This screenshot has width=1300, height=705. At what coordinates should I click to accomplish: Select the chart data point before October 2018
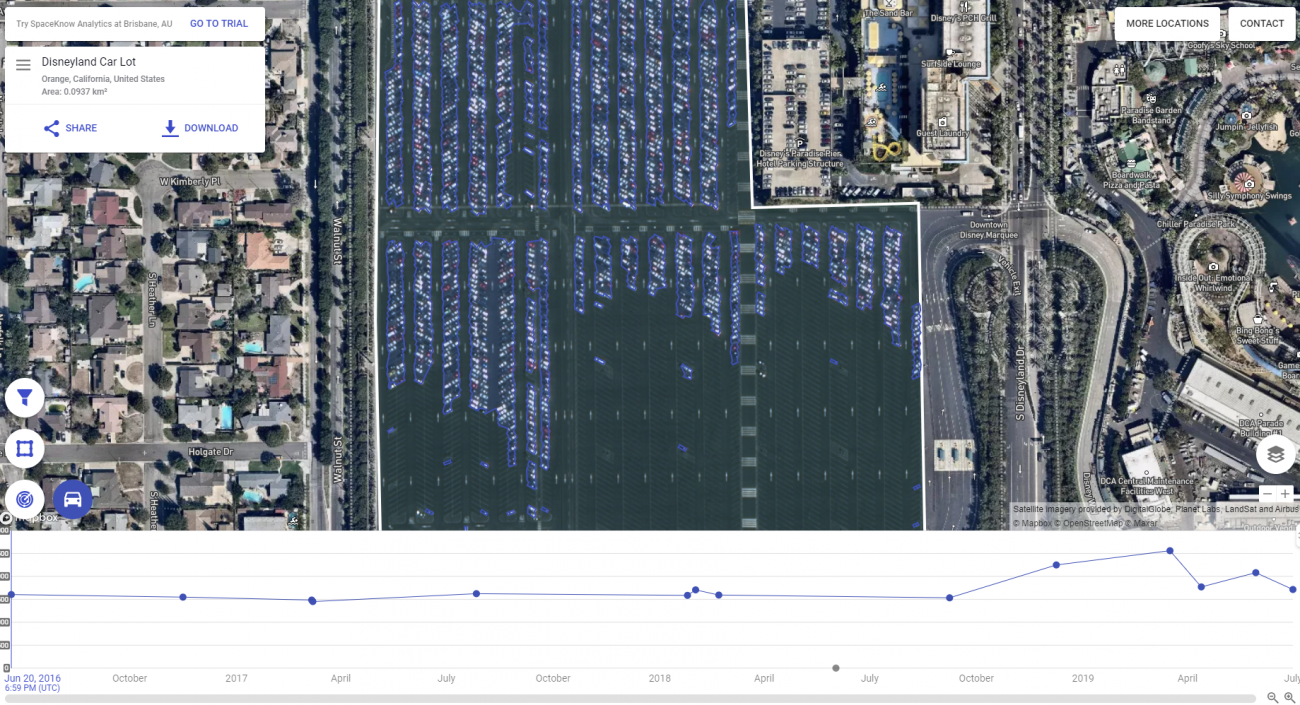pyautogui.click(x=950, y=598)
